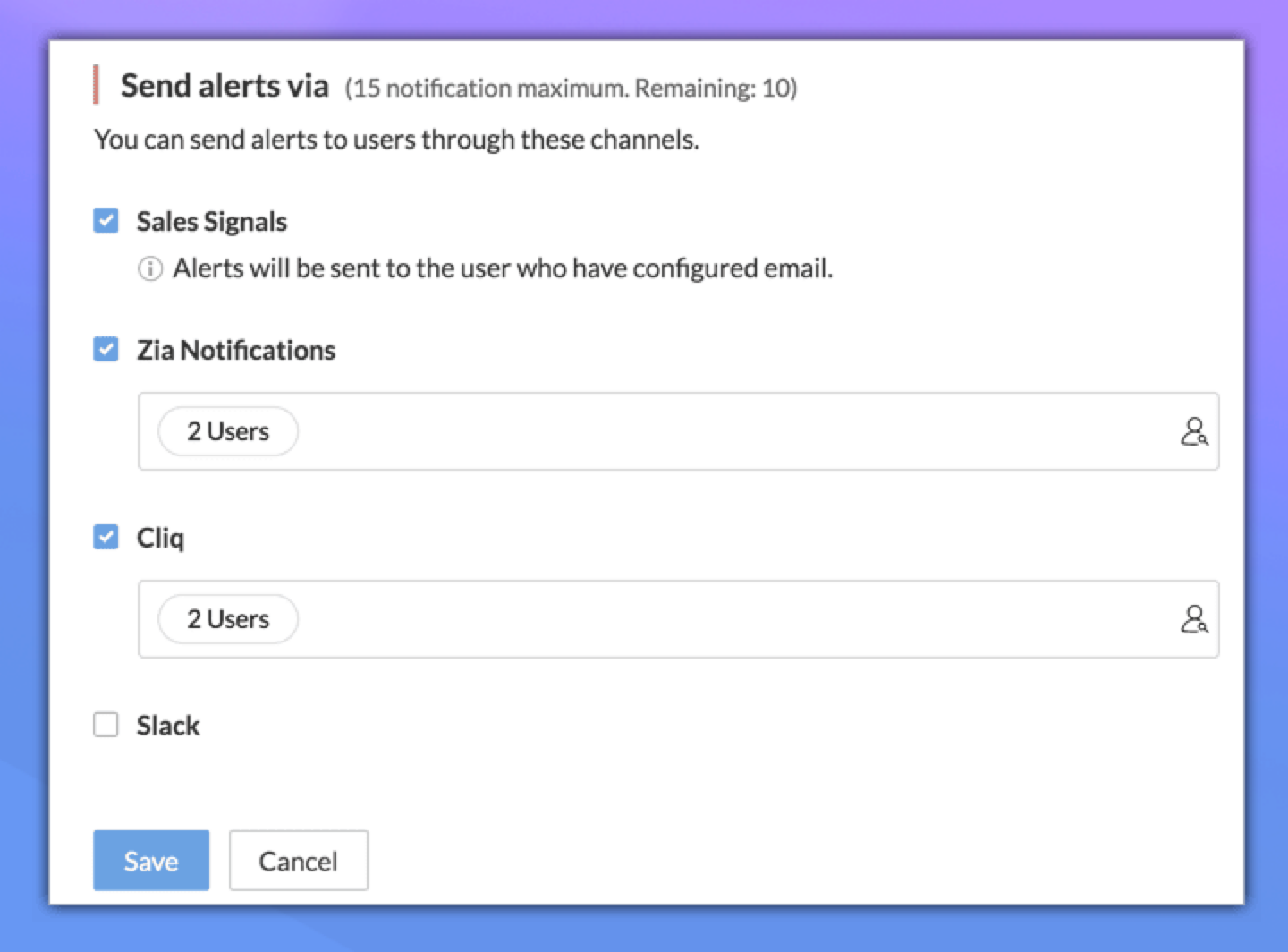Click the Zia Notifications label text

(x=236, y=350)
